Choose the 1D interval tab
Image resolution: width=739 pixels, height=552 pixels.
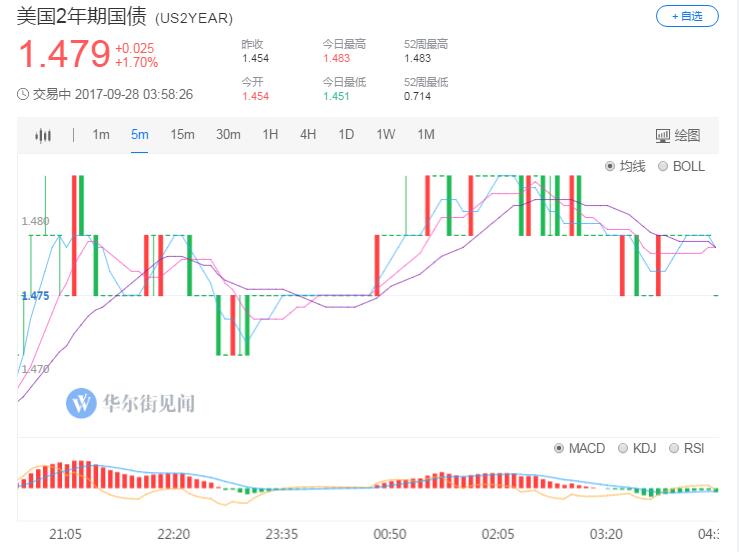(346, 135)
